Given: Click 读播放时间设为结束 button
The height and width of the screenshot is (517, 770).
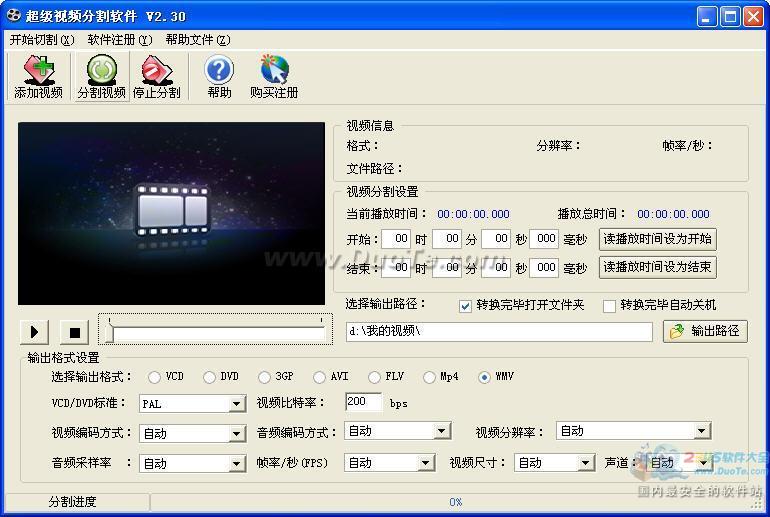Looking at the screenshot, I should pos(657,268).
